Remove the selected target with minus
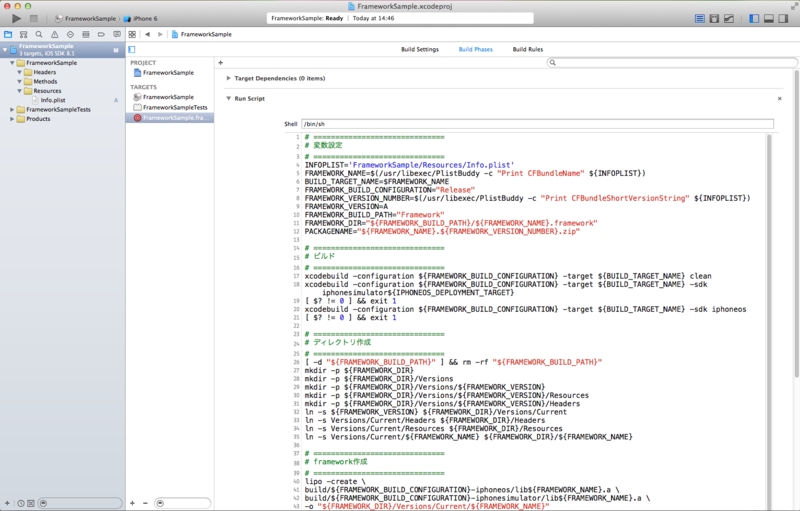 point(145,503)
